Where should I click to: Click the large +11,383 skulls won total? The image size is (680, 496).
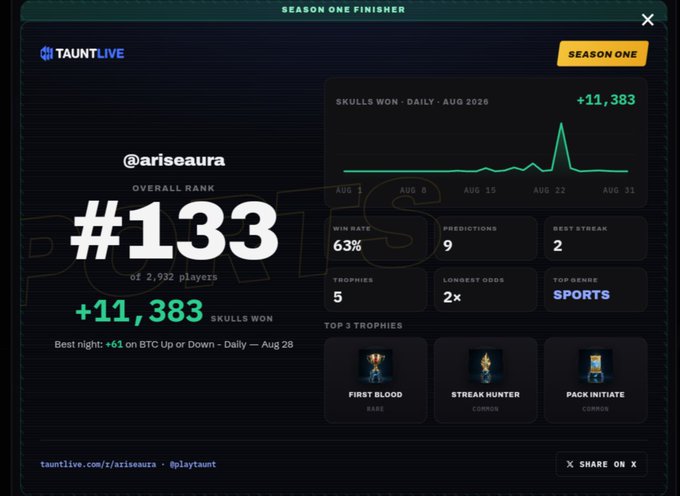139,311
